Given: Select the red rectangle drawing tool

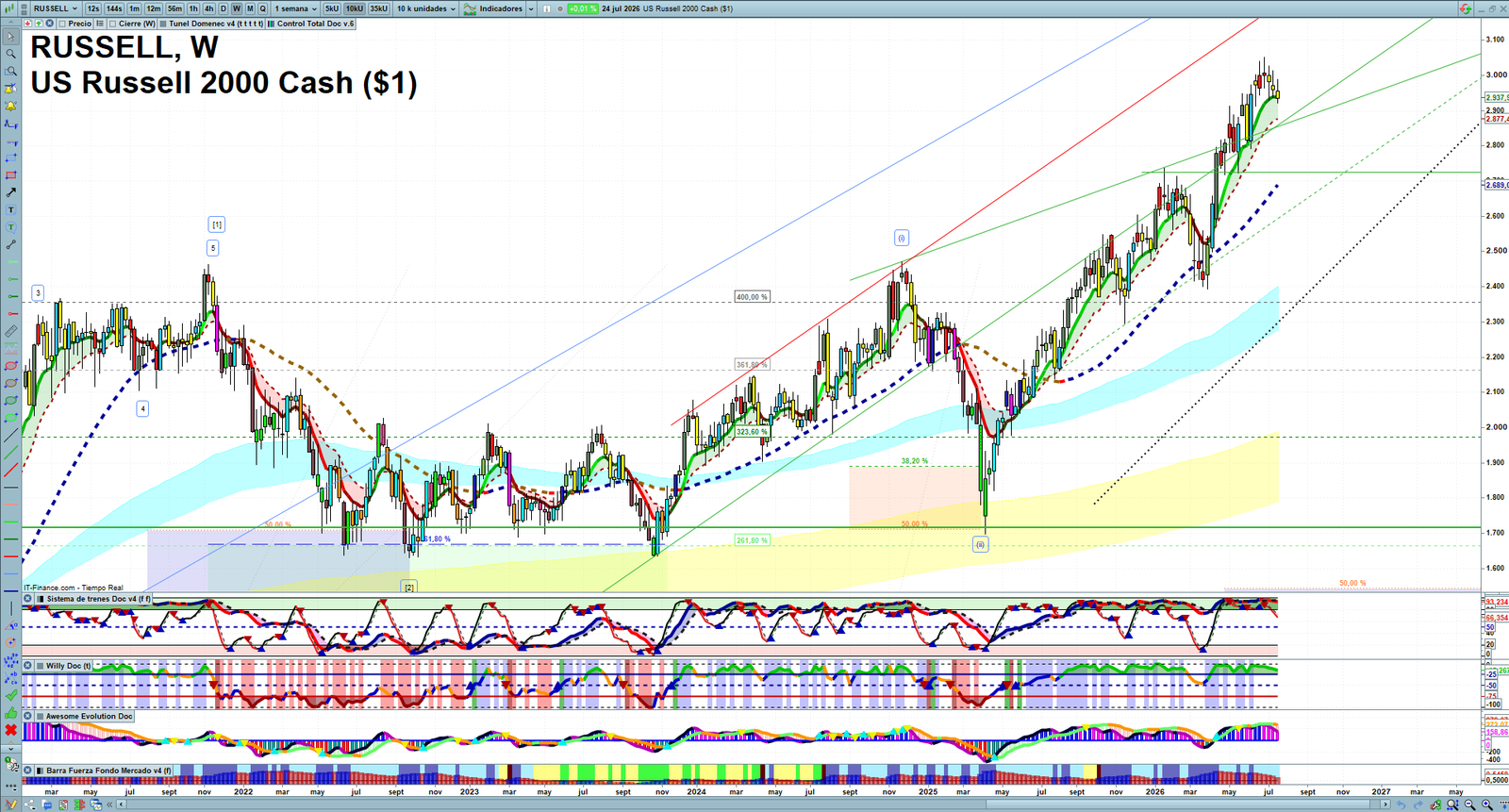Looking at the screenshot, I should coord(10,174).
